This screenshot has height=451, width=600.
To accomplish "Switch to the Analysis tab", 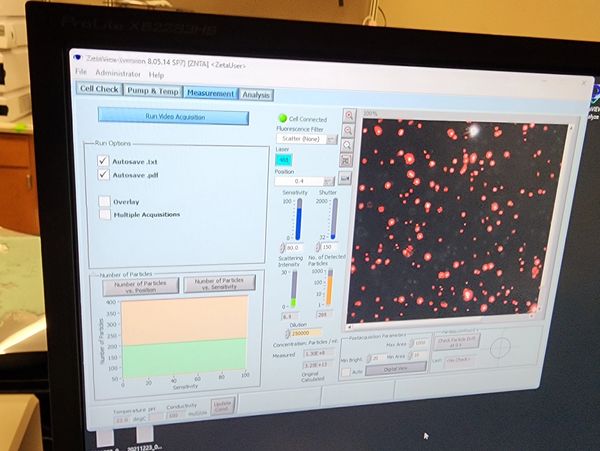I will click(256, 94).
